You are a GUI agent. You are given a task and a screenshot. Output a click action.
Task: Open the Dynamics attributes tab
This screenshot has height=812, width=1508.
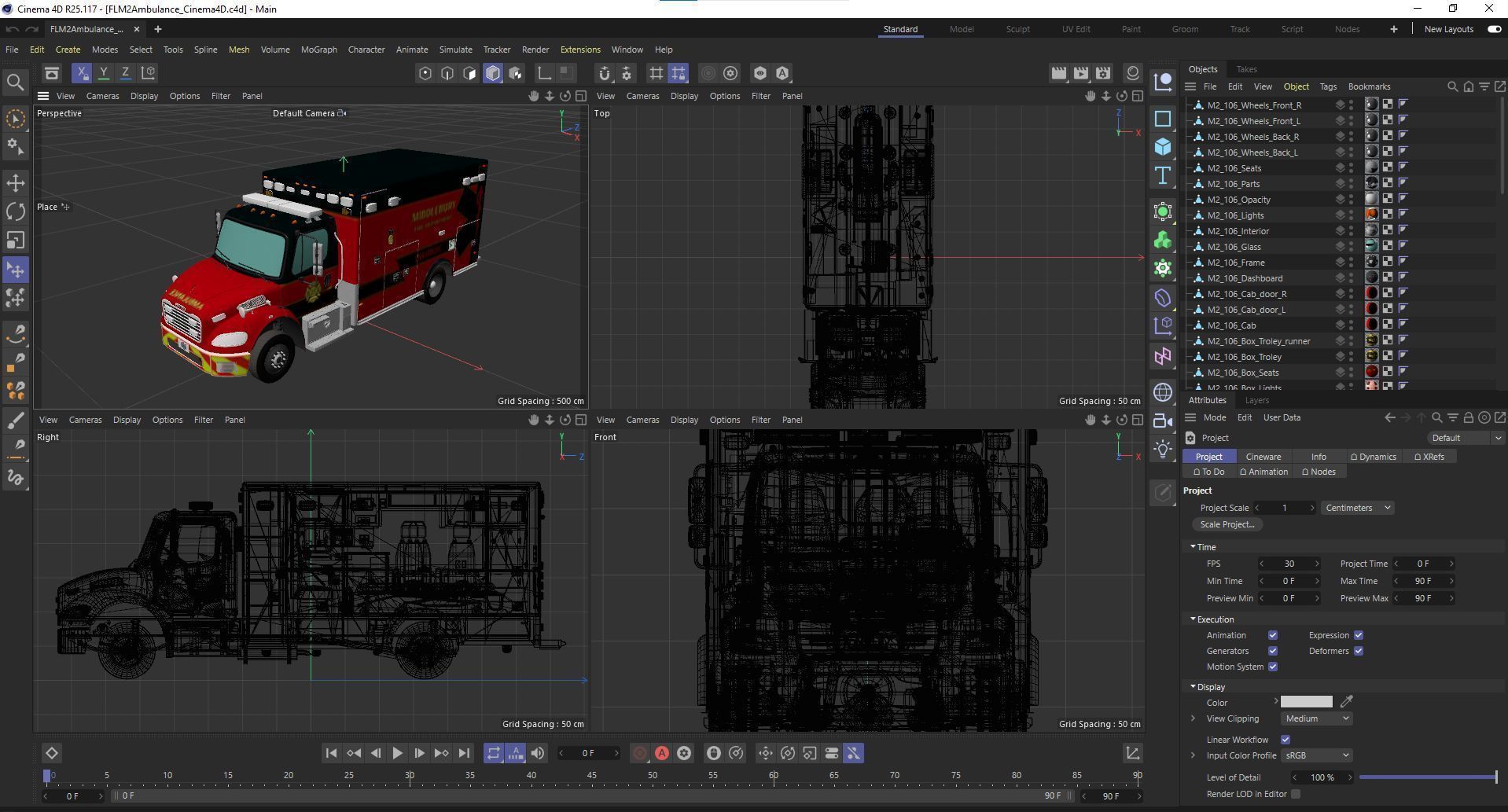pos(1373,457)
